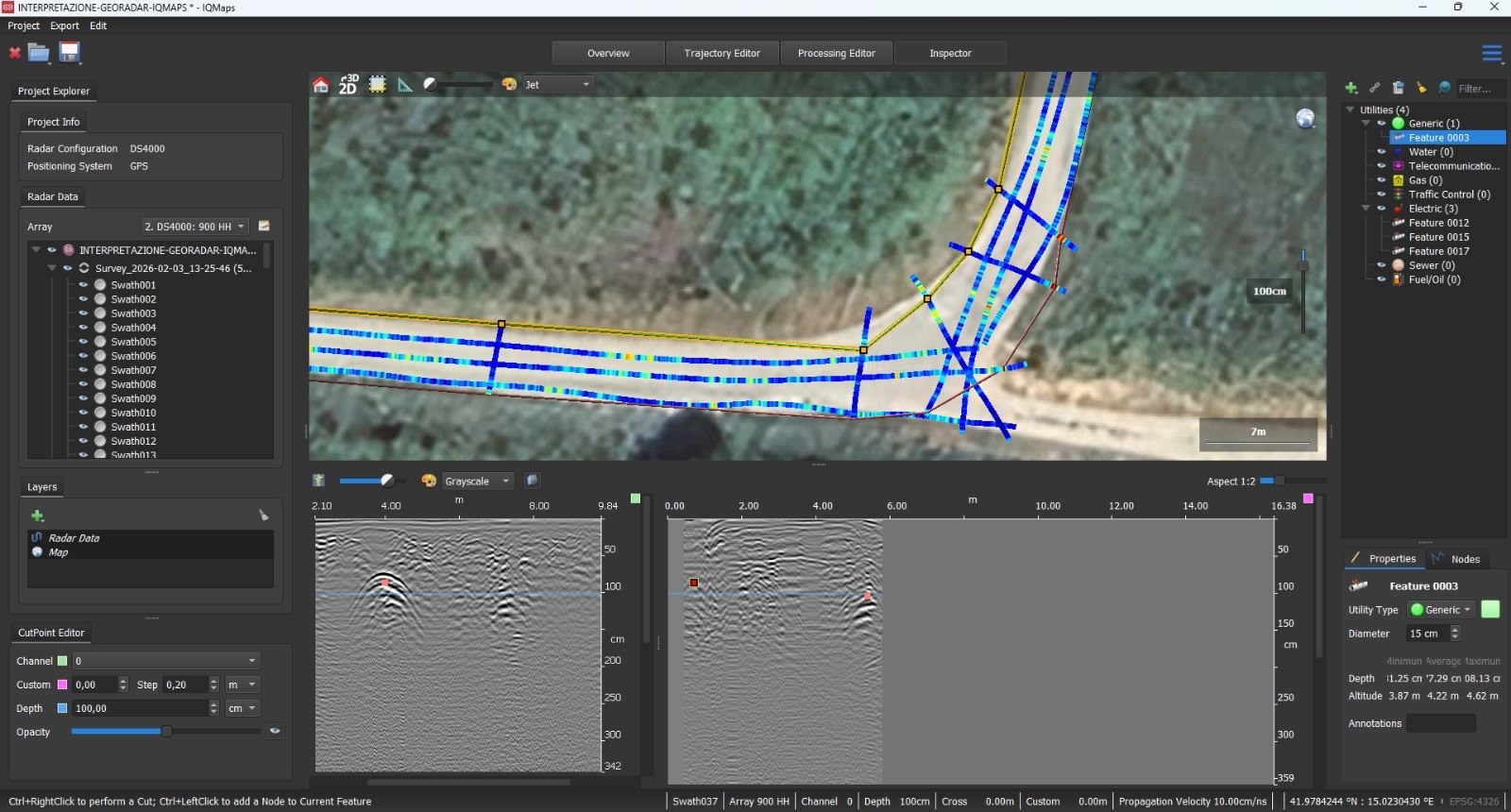1511x812 pixels.
Task: Open the Export menu
Action: point(64,25)
